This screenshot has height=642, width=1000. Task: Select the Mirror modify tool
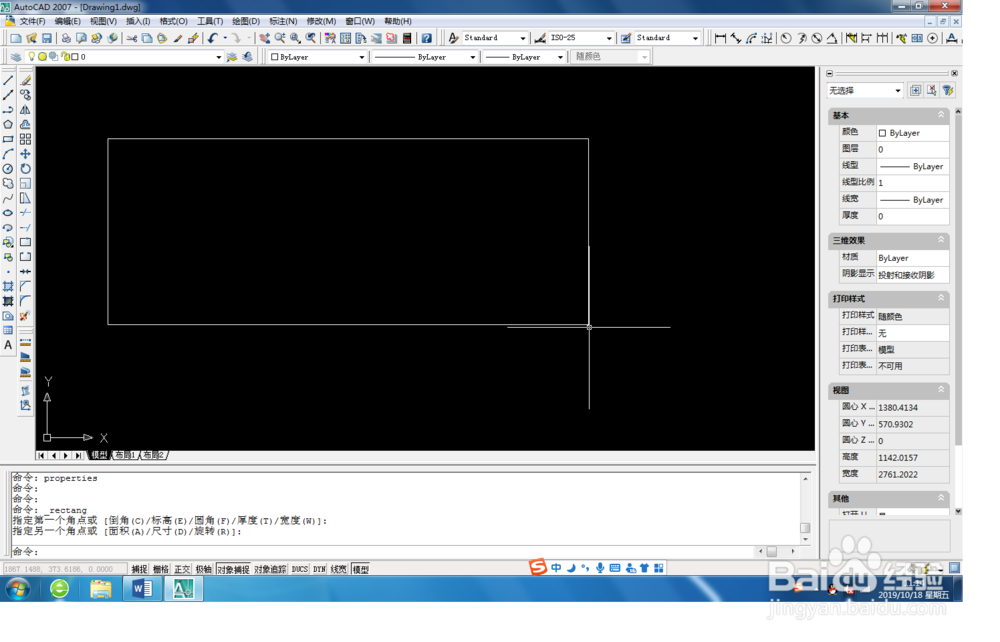(26, 110)
